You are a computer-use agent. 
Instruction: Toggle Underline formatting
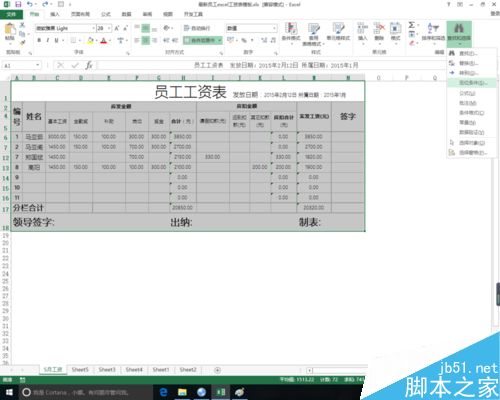[x=56, y=40]
